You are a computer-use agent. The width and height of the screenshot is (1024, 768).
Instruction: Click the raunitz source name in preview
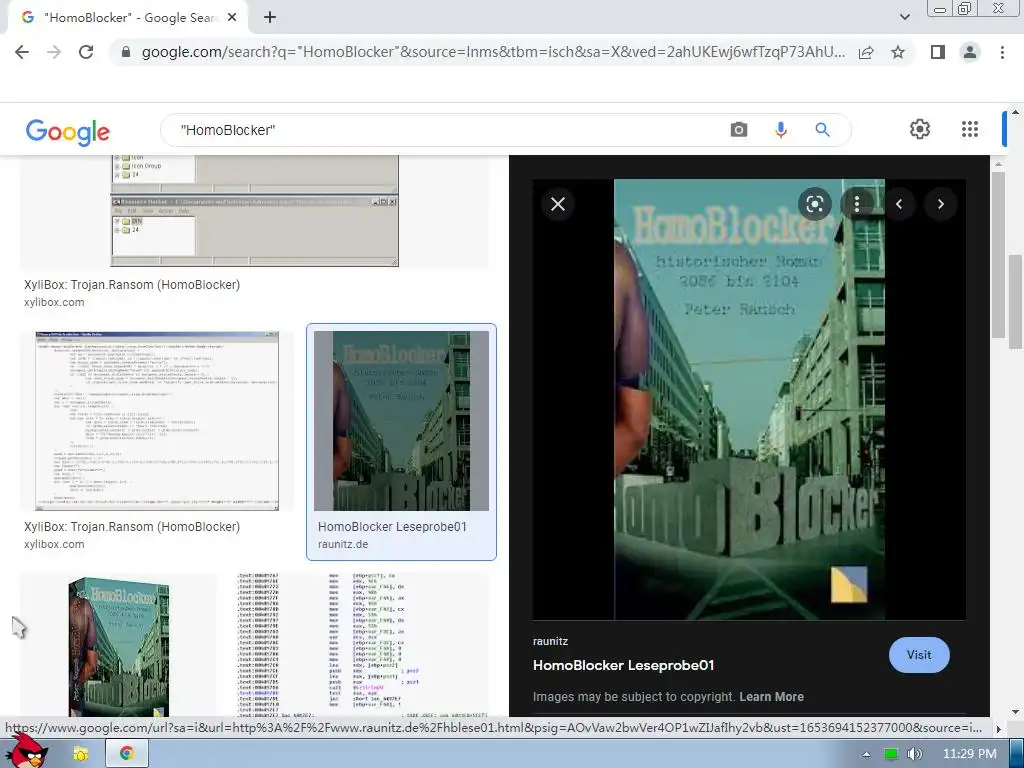(551, 641)
